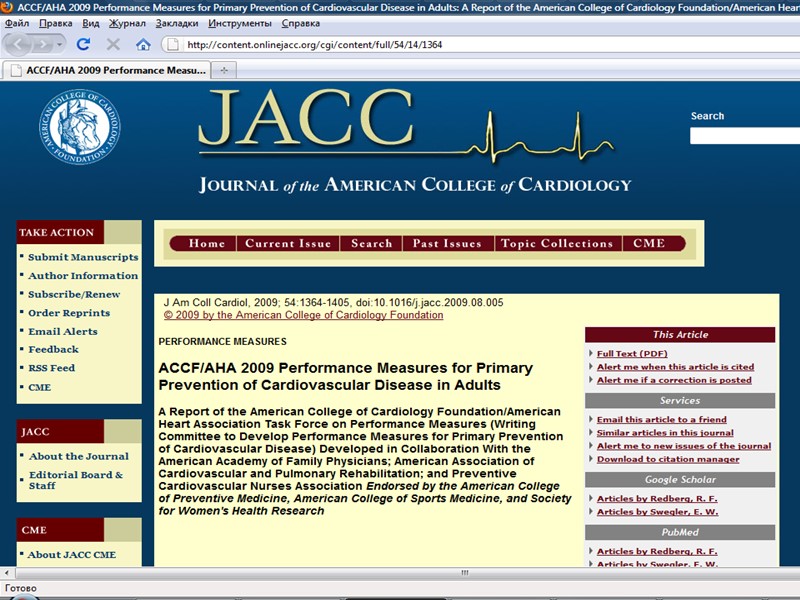This screenshot has height=600, width=800.
Task: Open the About JACC CME link
Action: point(72,555)
